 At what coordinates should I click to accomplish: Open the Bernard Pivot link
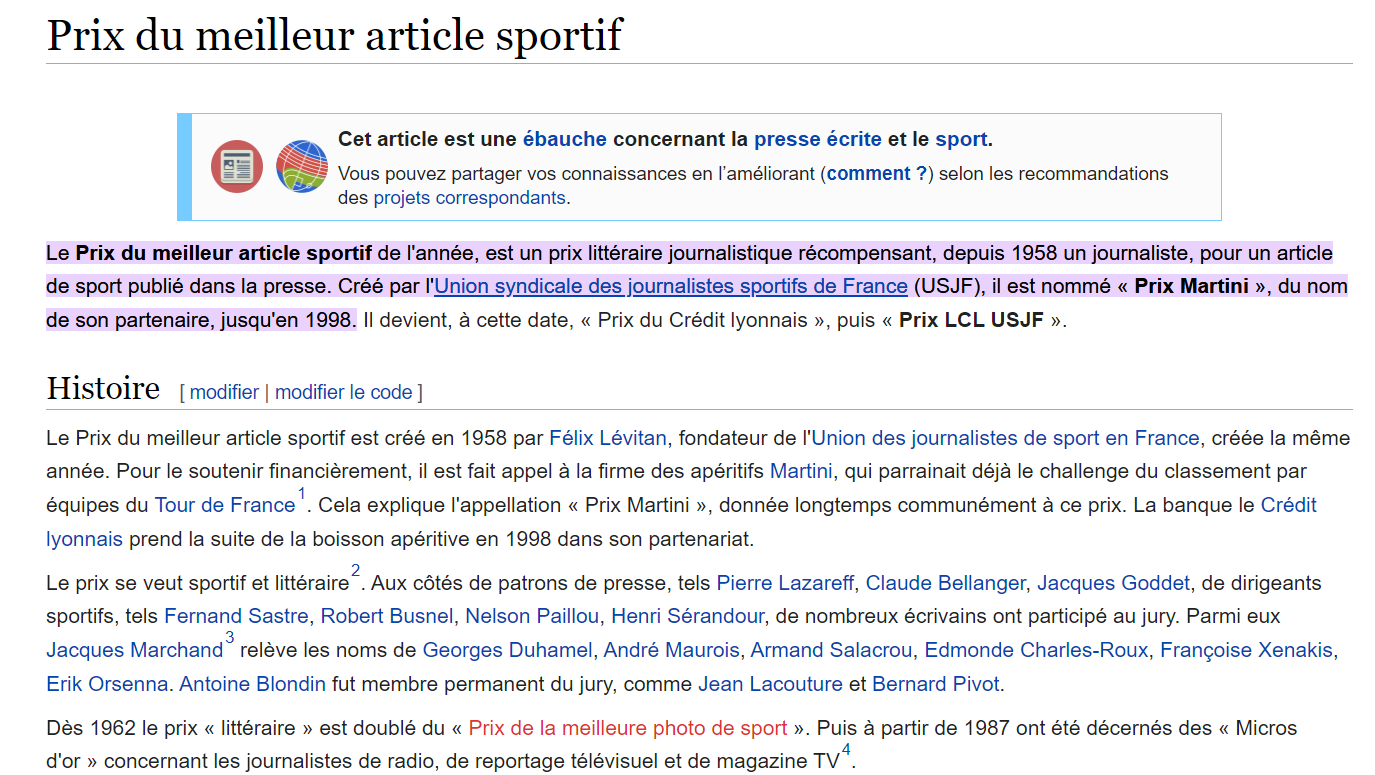pyautogui.click(x=935, y=684)
